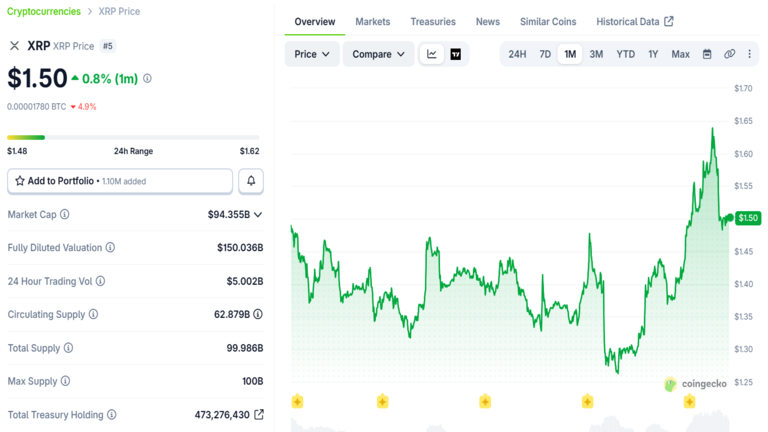Select the 24H time range
The width and height of the screenshot is (768, 432).
pyautogui.click(x=517, y=54)
